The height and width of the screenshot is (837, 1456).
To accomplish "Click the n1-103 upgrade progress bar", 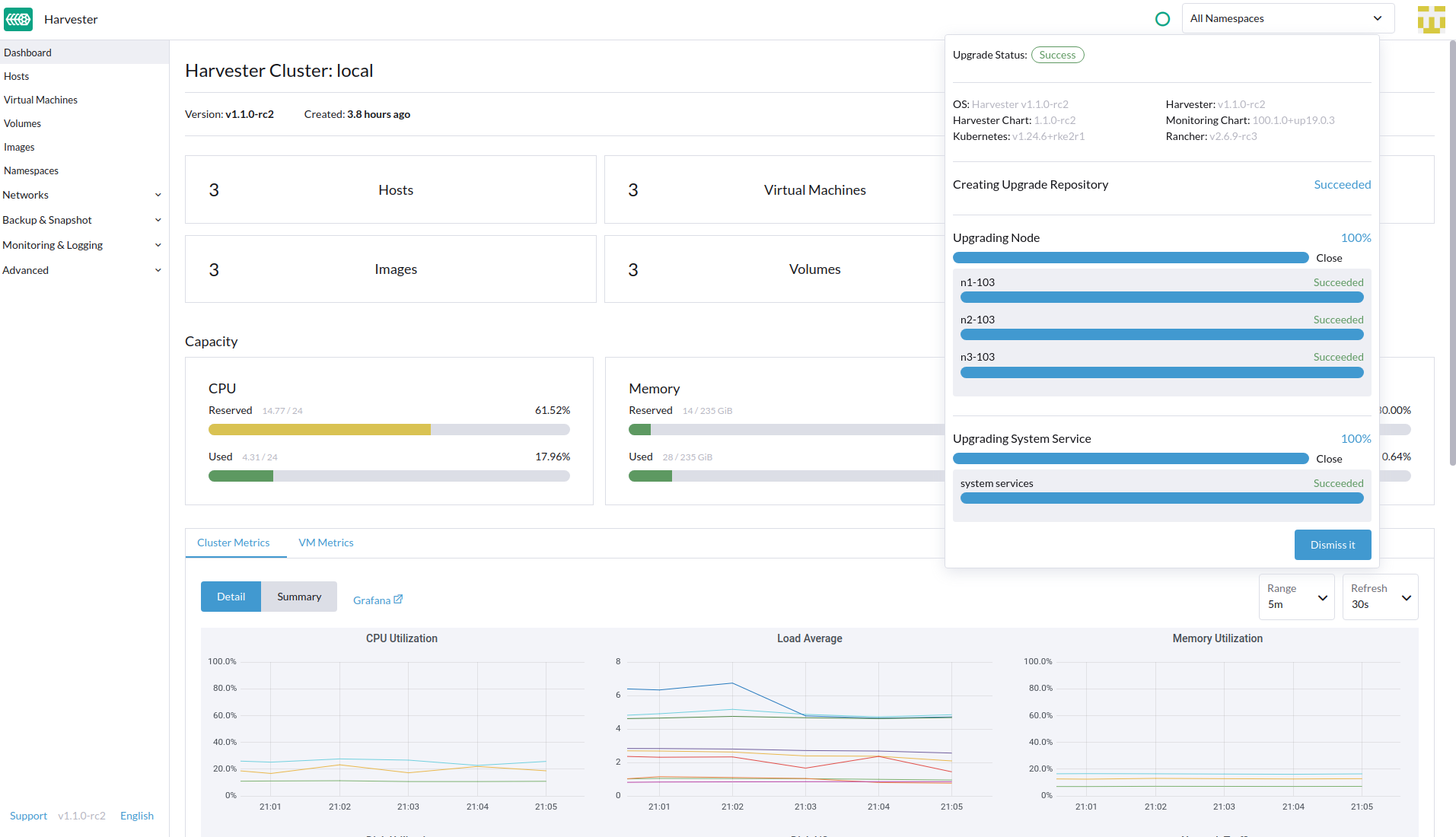I will 1161,298.
